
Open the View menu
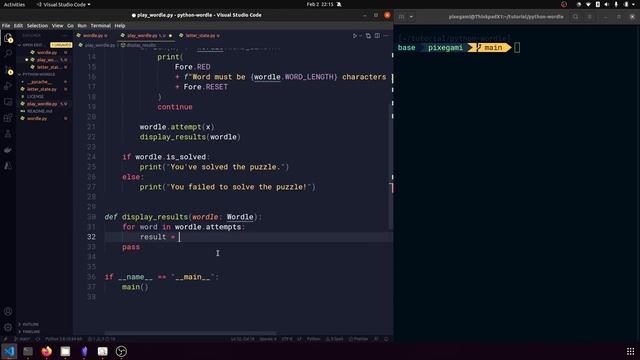(x=58, y=25)
